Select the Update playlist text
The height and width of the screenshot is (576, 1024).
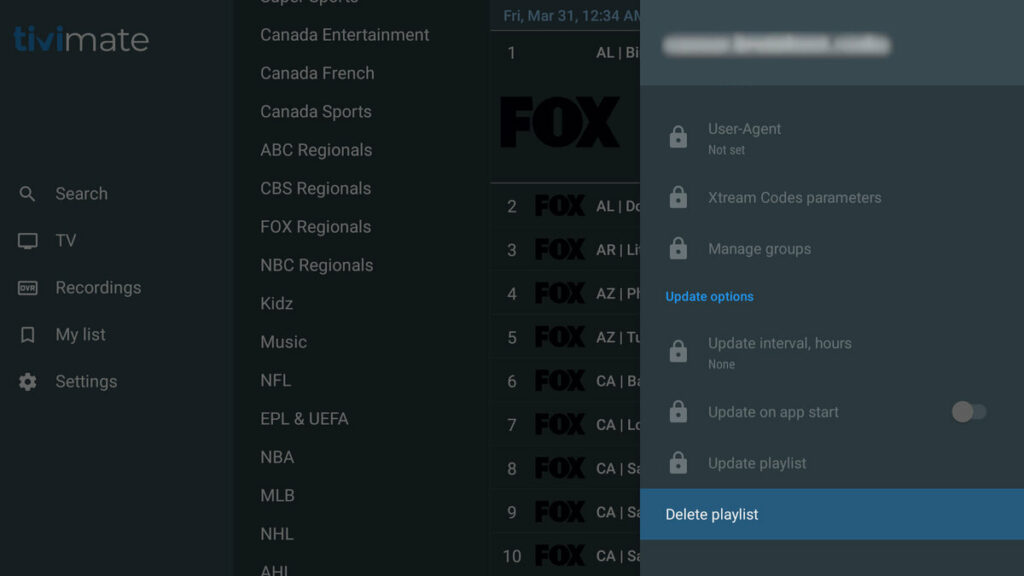(x=757, y=463)
